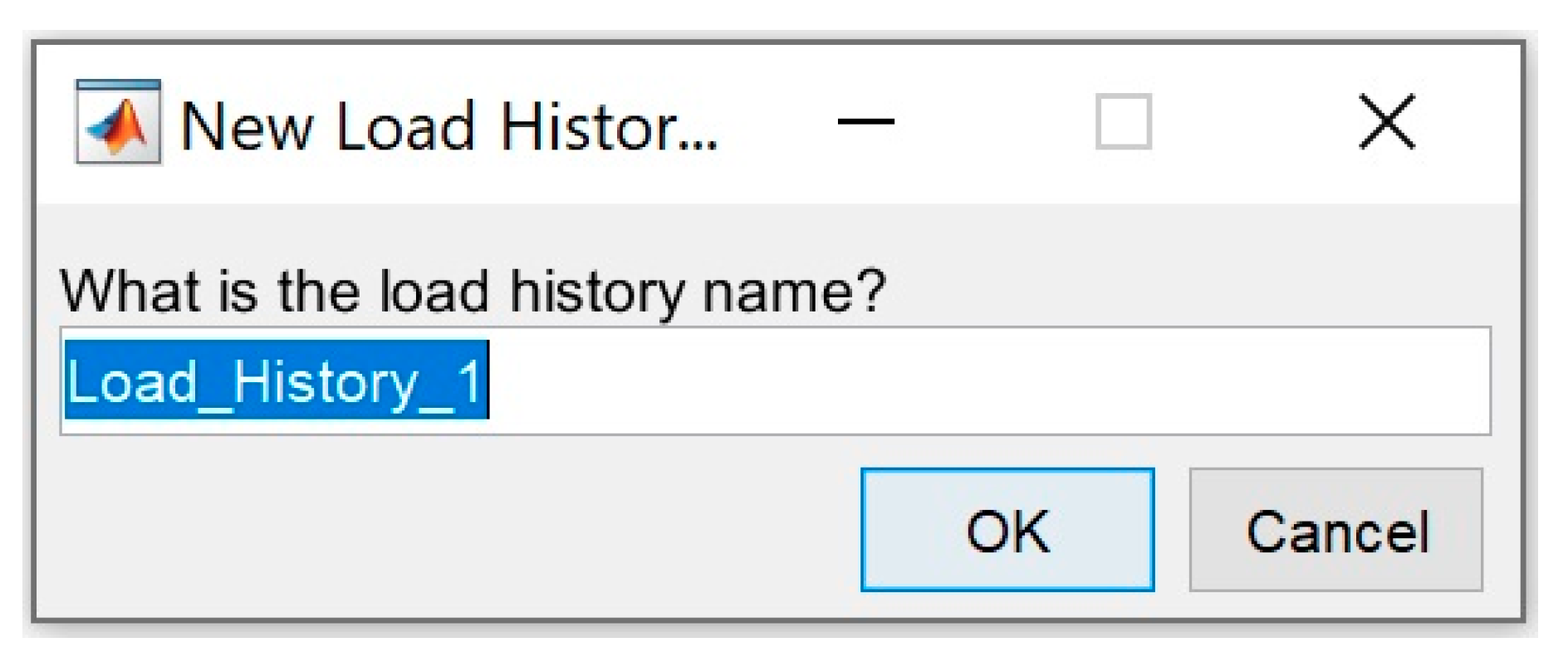The image size is (1568, 662).
Task: Close the dialog with the X icon
Action: point(1386,122)
